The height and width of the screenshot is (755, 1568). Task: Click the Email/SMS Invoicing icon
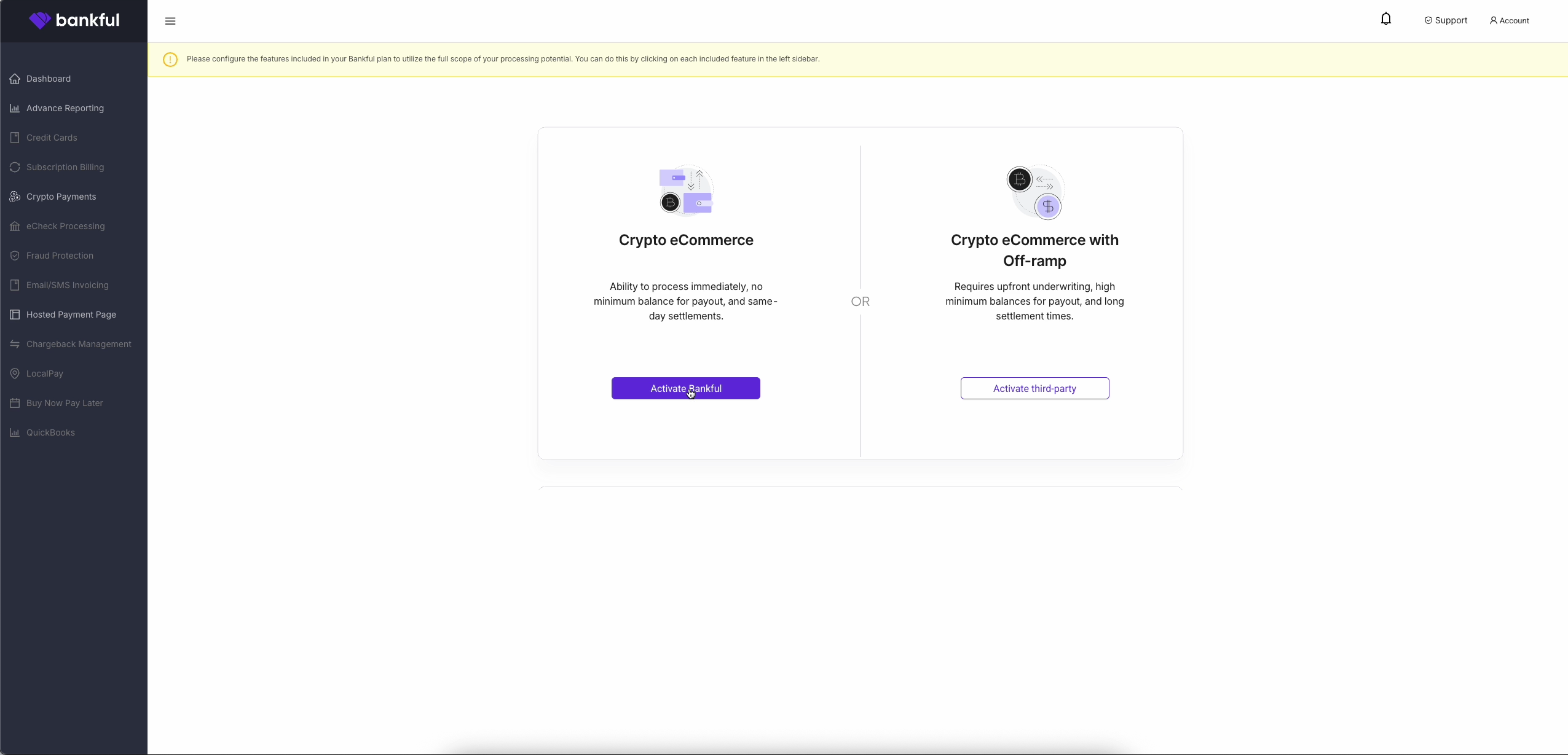pos(15,285)
